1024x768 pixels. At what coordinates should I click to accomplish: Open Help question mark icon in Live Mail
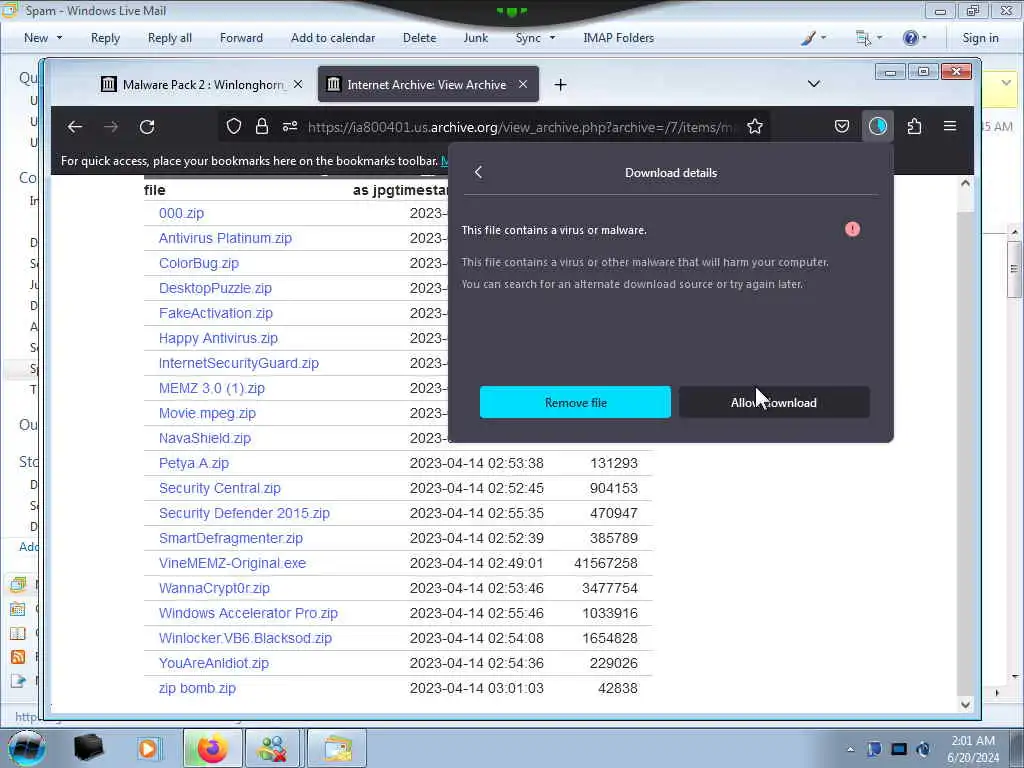914,38
